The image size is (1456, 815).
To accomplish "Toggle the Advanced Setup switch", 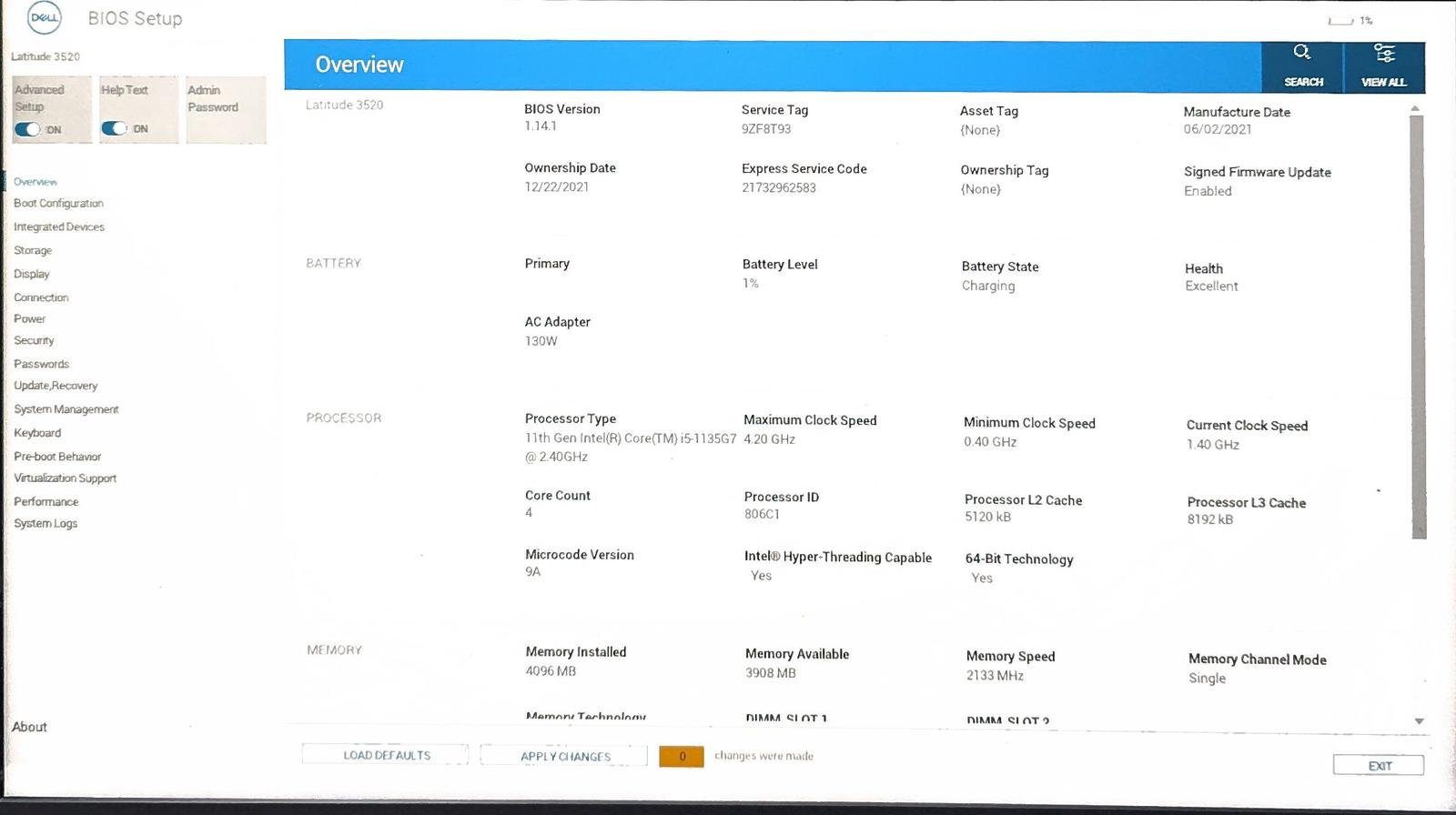I will point(27,129).
